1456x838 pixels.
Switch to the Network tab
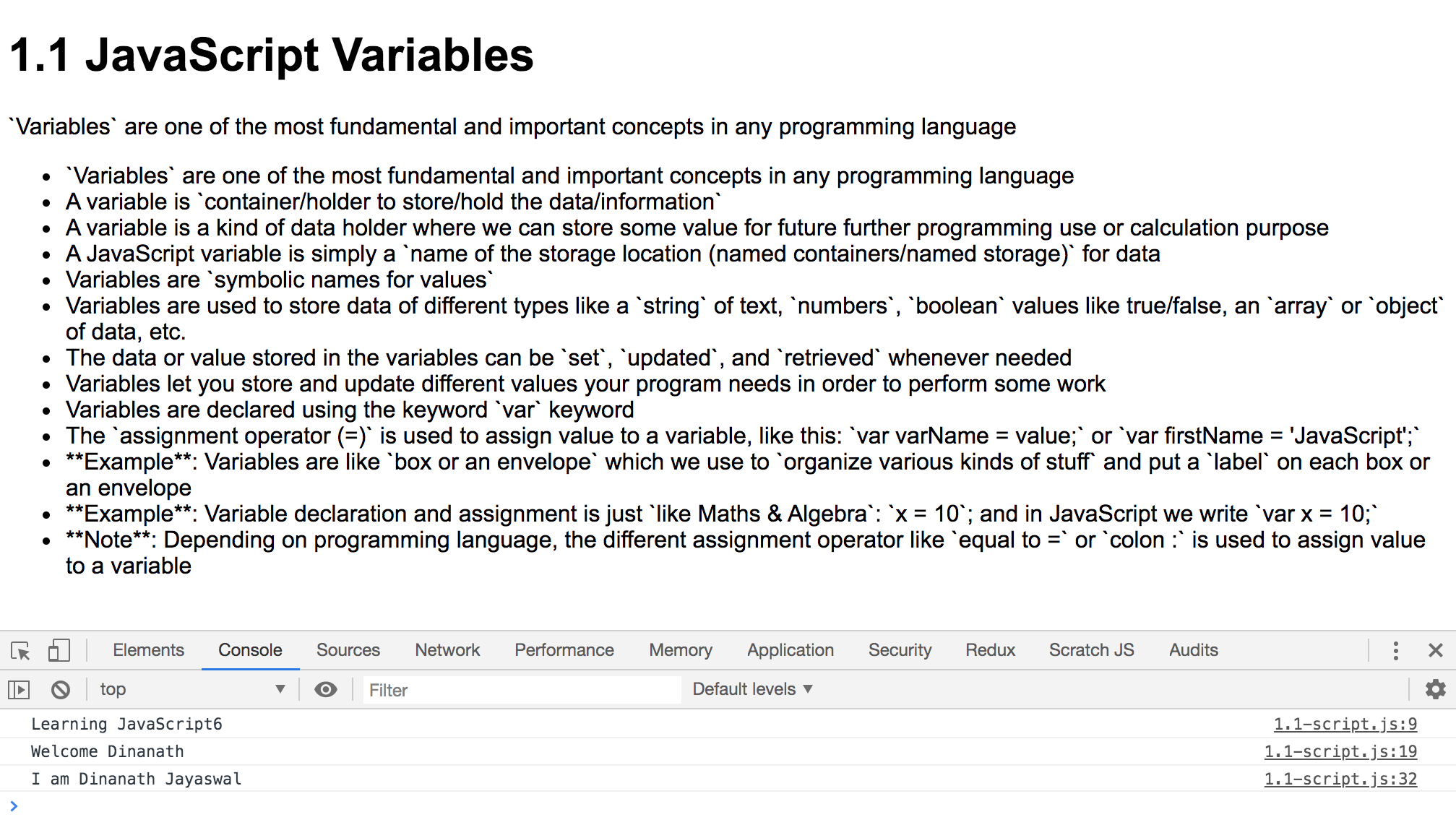(x=447, y=649)
